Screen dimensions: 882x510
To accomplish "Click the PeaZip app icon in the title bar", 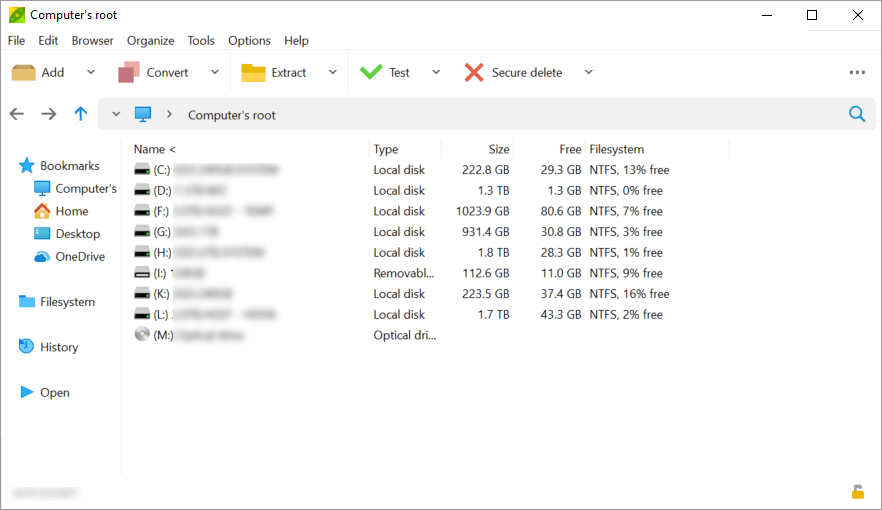I will (17, 15).
